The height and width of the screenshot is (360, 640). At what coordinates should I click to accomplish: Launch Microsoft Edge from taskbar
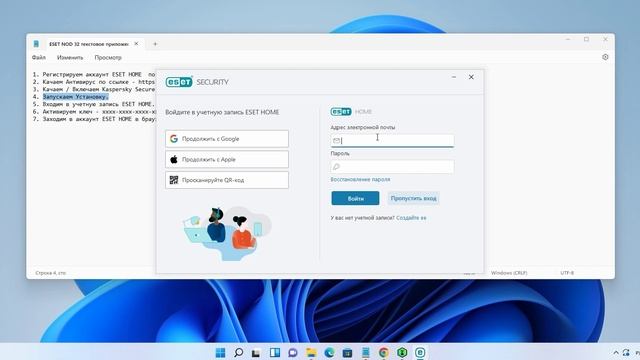329,353
